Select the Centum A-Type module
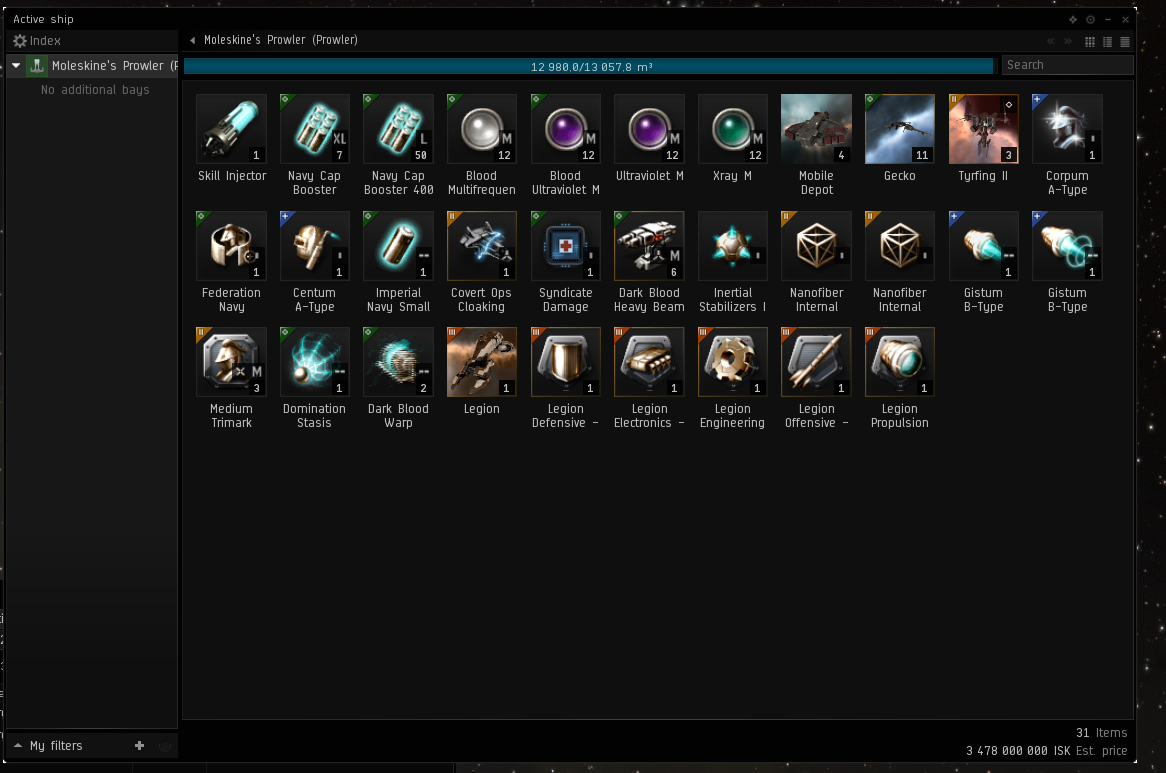The width and height of the screenshot is (1166, 773). 315,246
